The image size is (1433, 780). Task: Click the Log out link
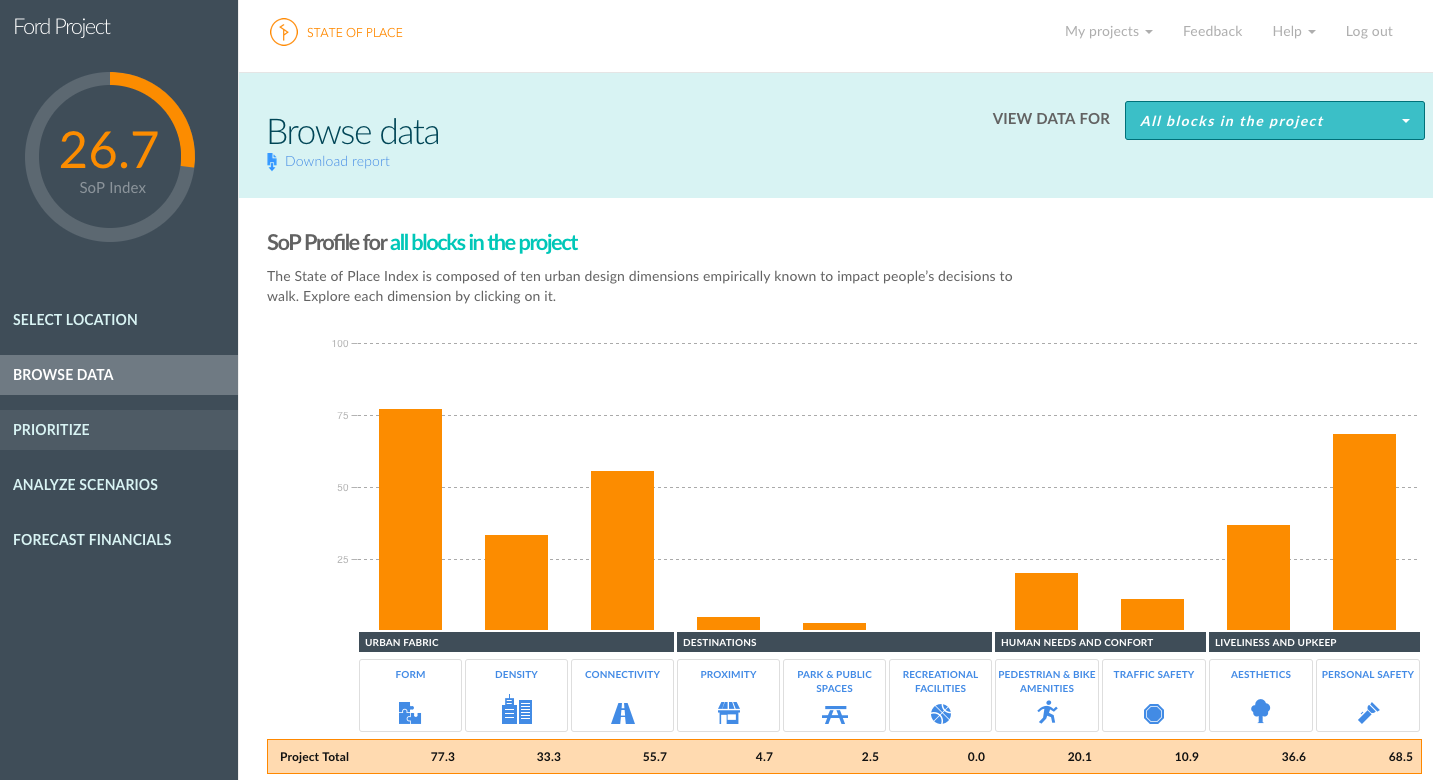pos(1369,32)
